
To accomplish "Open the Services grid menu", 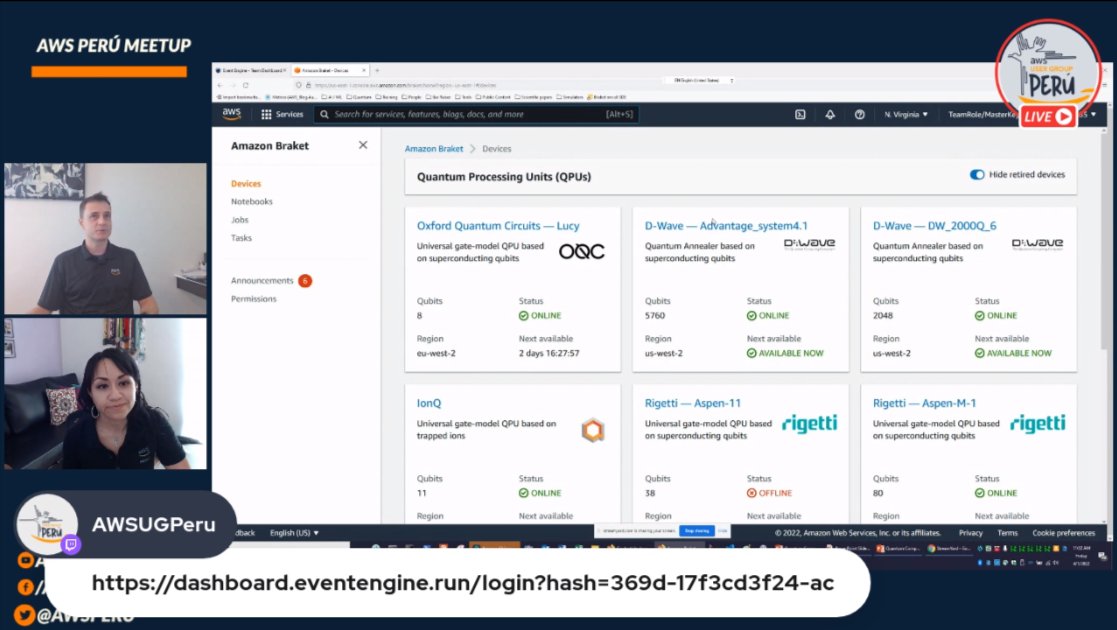I will (x=282, y=114).
